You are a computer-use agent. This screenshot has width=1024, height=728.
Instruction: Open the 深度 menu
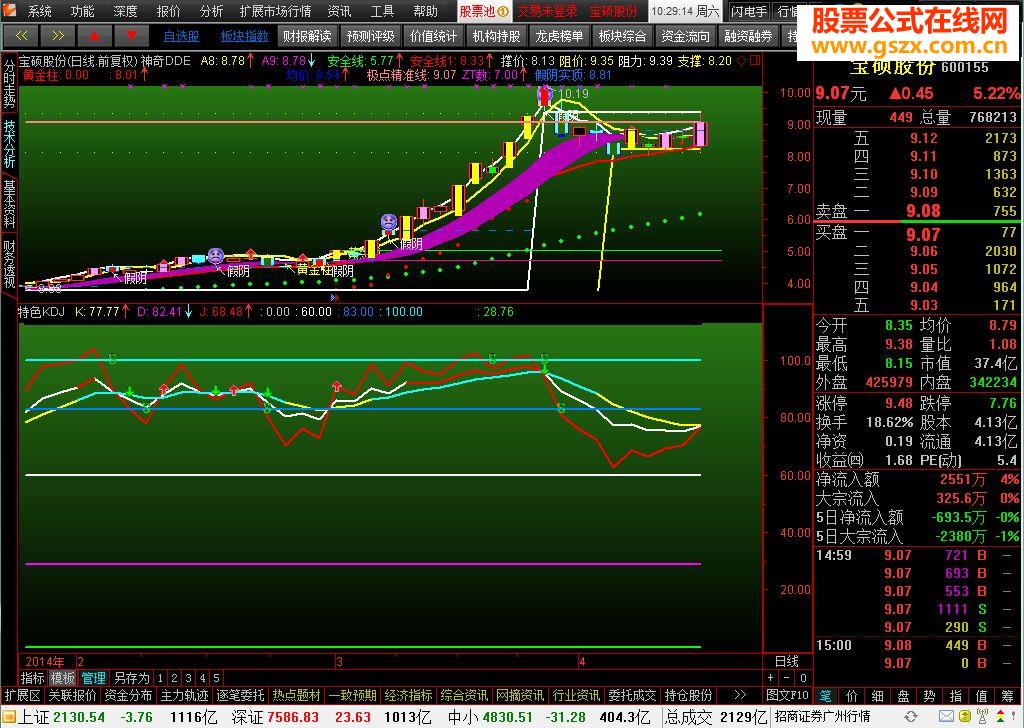125,11
